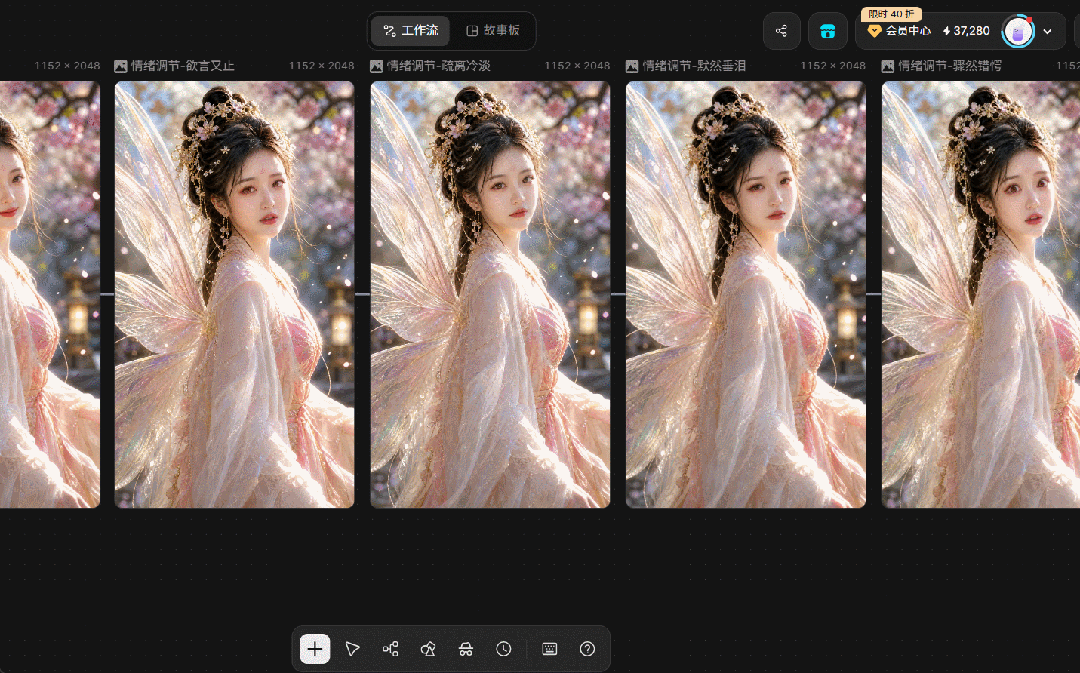Switch to the 工作流 tab
Image resolution: width=1080 pixels, height=673 pixels.
click(411, 30)
